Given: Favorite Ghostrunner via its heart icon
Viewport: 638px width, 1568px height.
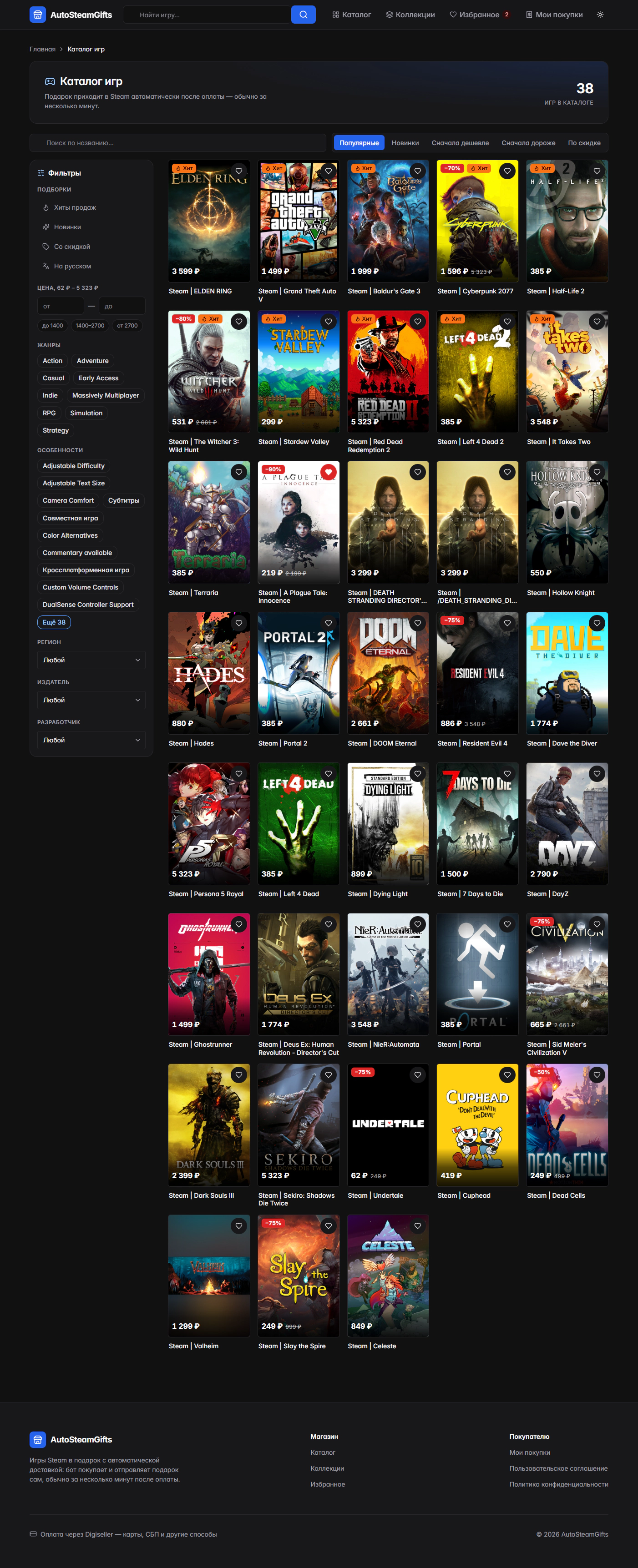Looking at the screenshot, I should [239, 924].
